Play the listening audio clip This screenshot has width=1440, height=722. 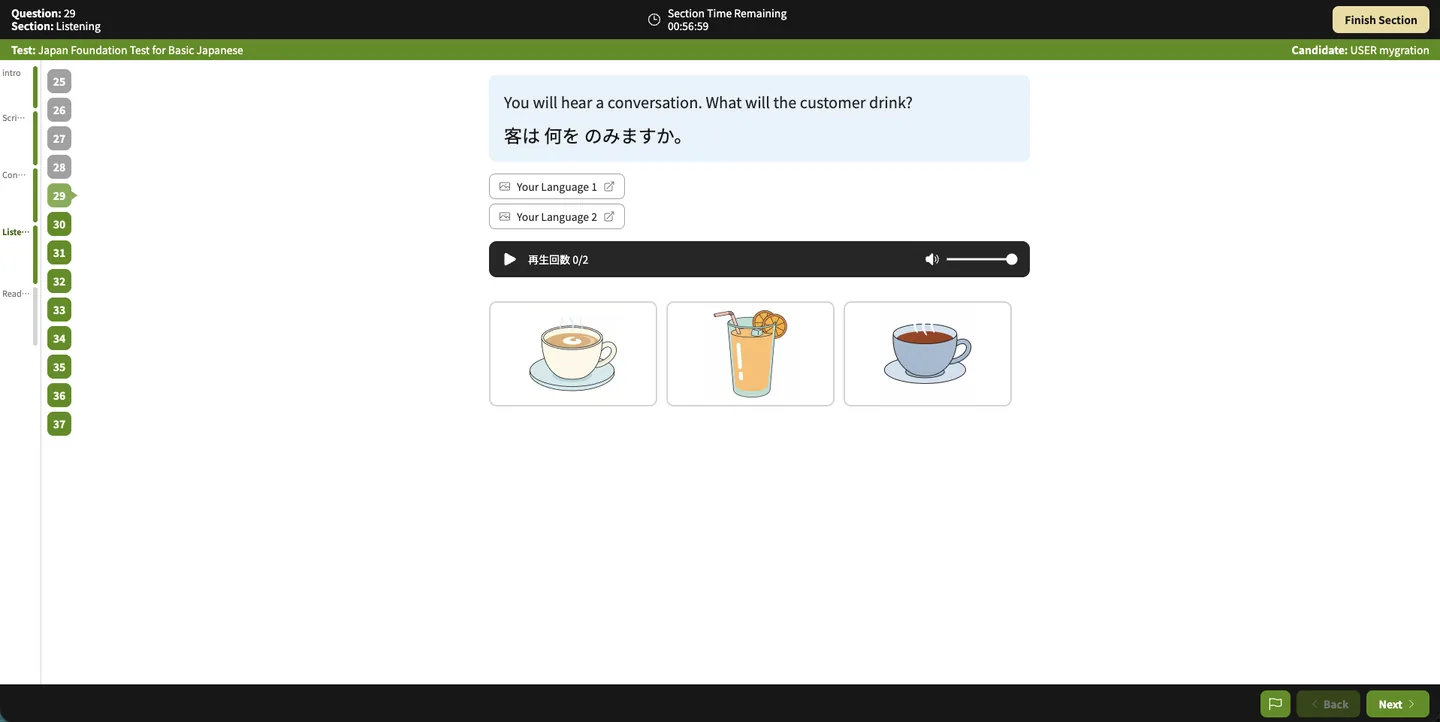click(510, 259)
